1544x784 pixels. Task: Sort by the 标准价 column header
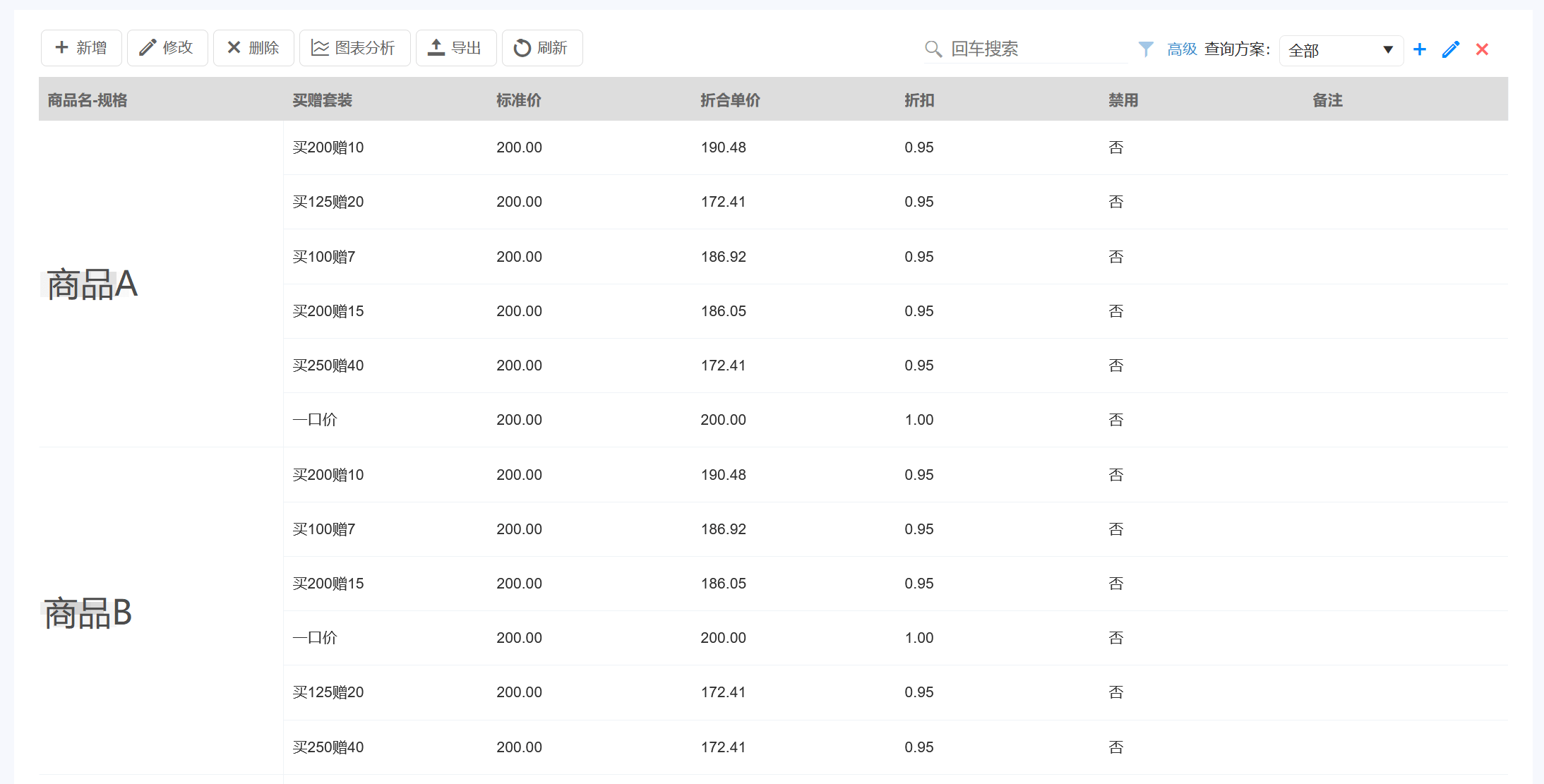(518, 100)
